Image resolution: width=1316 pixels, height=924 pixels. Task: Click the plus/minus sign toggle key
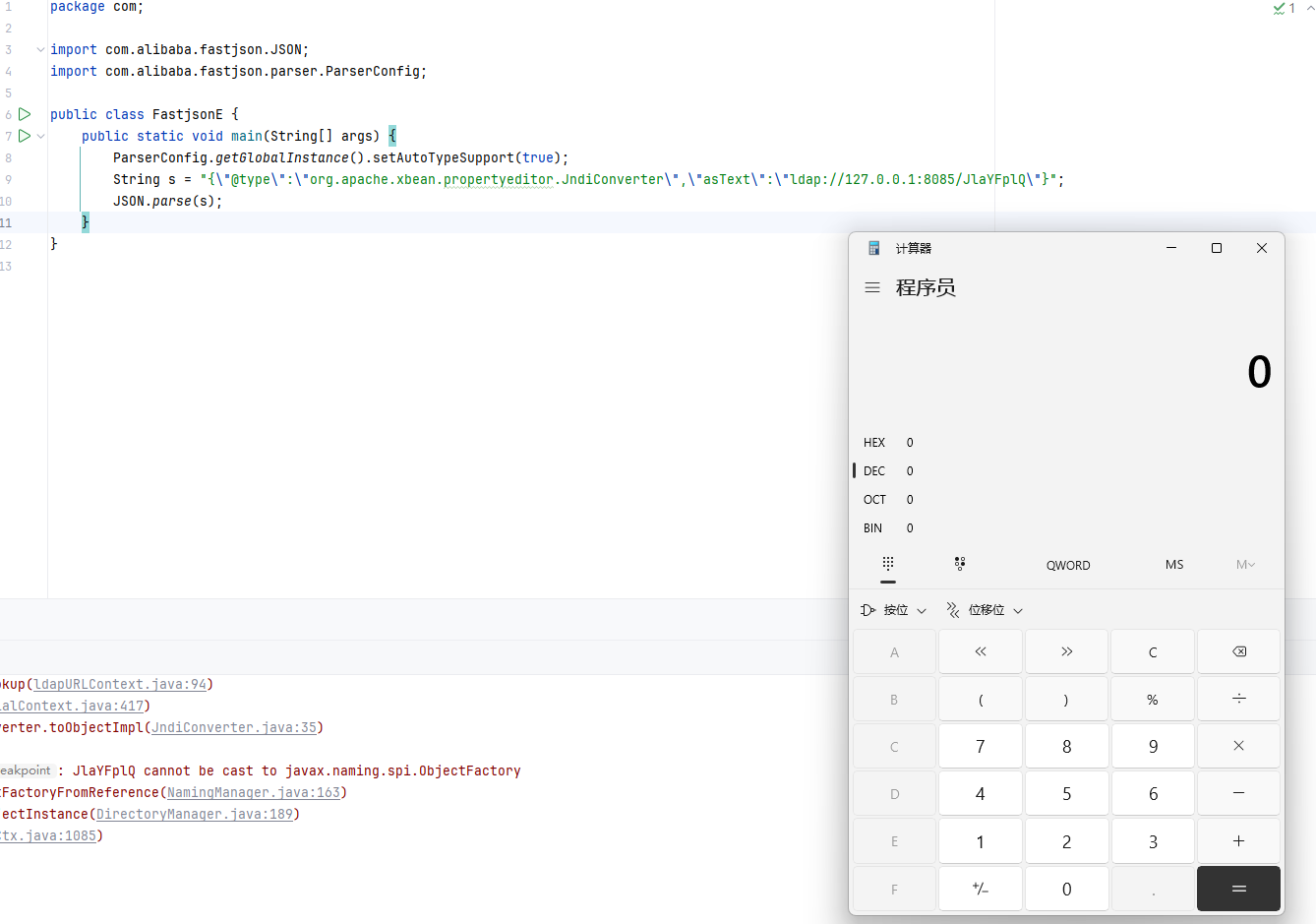click(x=981, y=889)
